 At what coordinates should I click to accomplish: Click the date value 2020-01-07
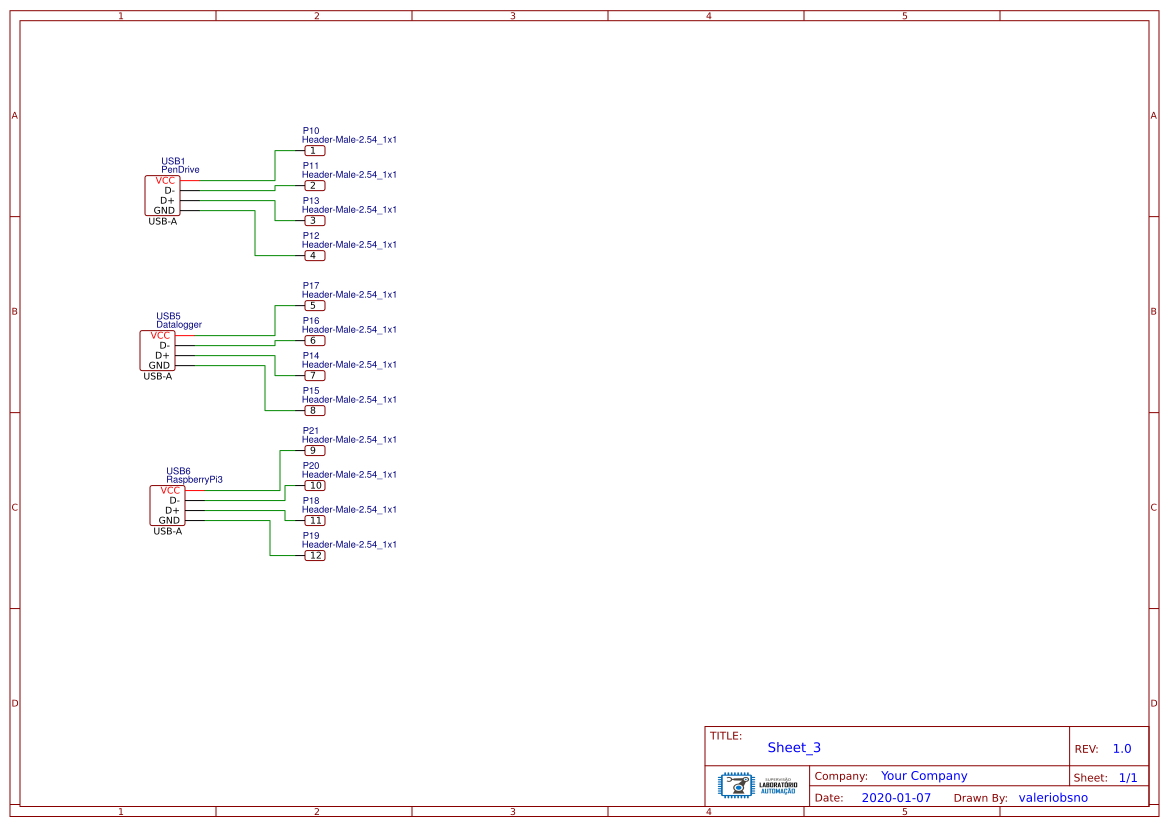(896, 798)
